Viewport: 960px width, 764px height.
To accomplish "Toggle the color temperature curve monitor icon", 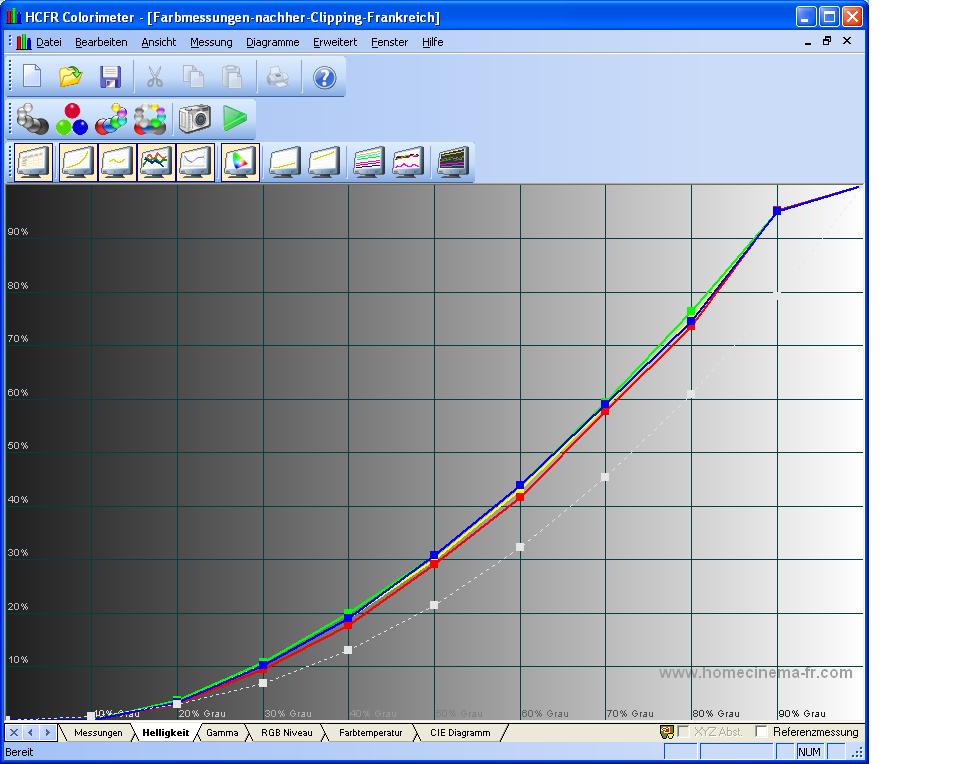I will (x=195, y=162).
